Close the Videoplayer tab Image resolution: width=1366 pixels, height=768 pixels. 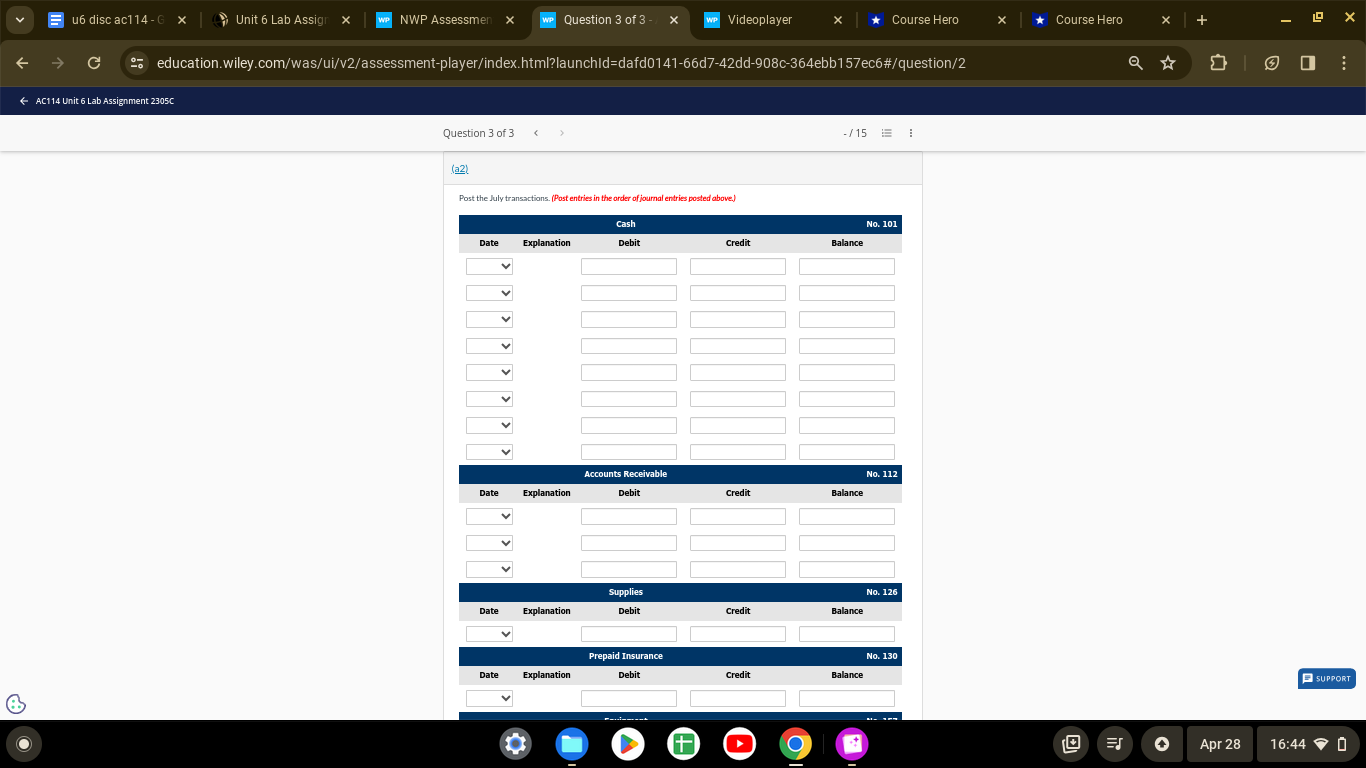point(838,20)
